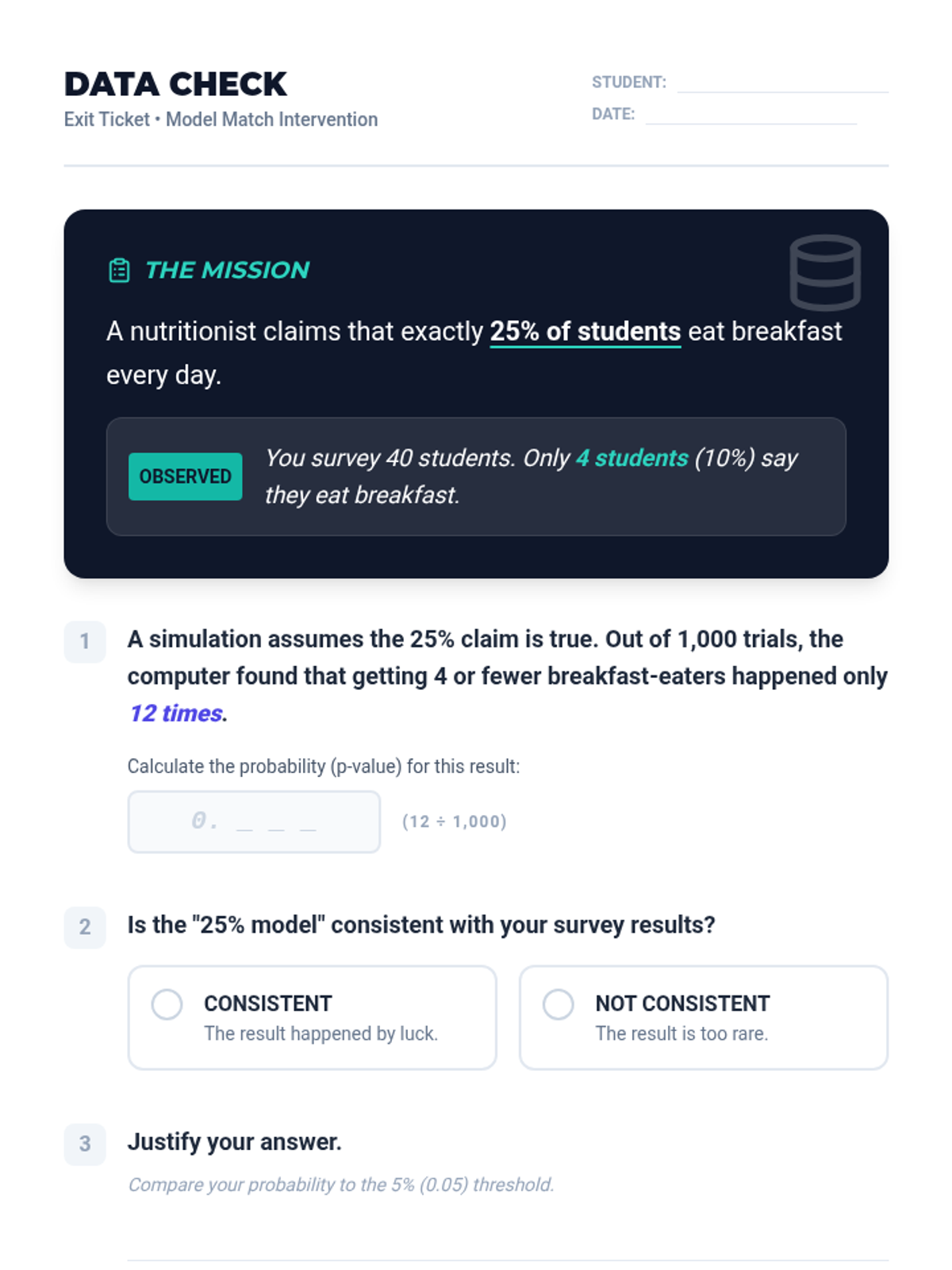Click the green OBSERVED badge

point(186,476)
